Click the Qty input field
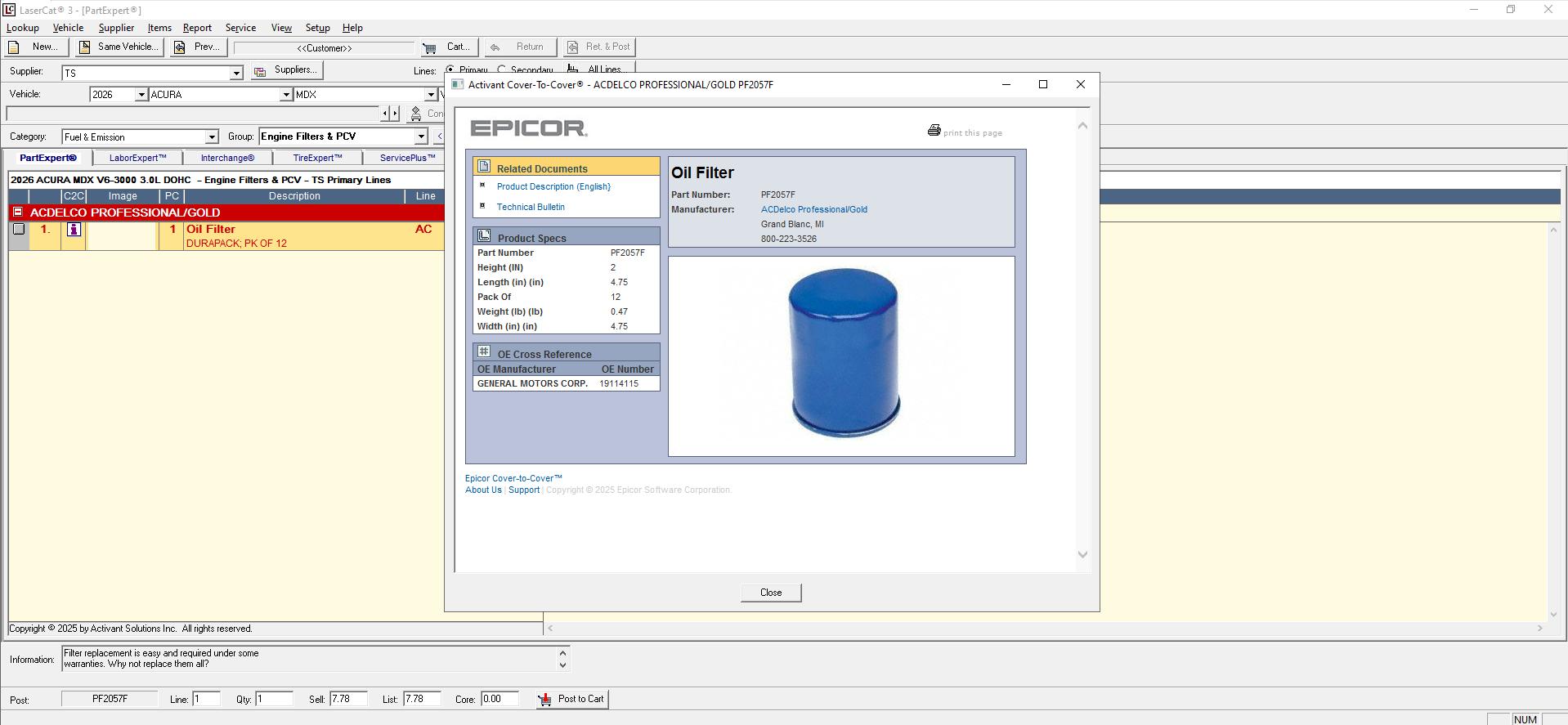 point(274,699)
